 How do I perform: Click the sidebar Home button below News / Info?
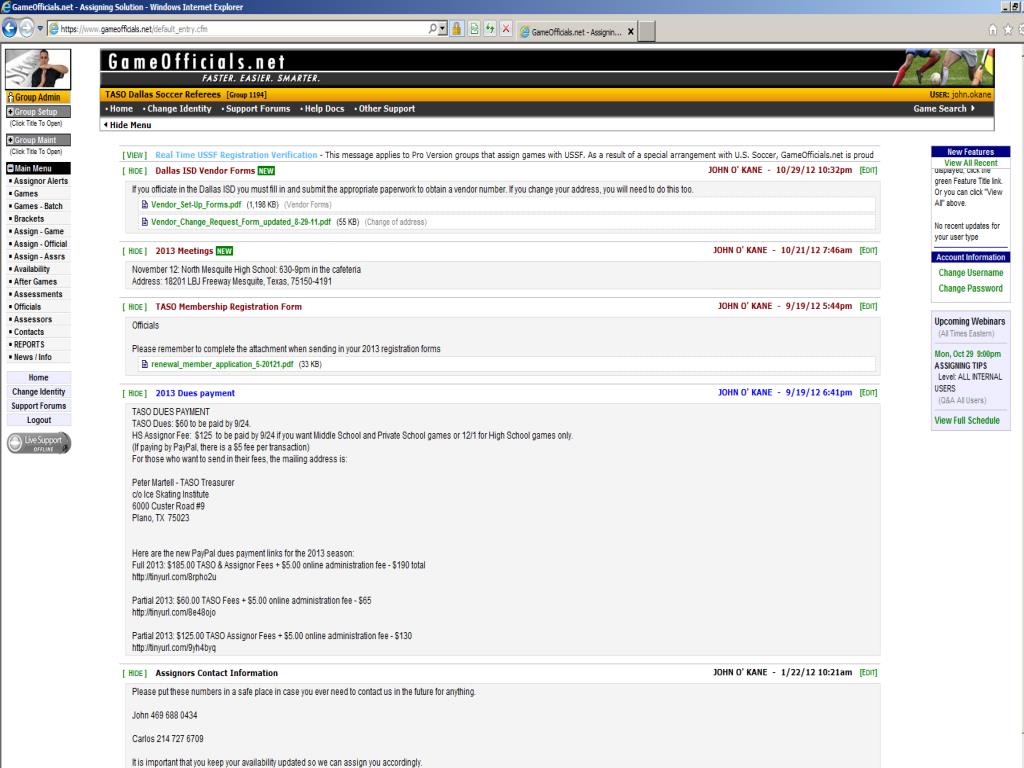tap(39, 377)
